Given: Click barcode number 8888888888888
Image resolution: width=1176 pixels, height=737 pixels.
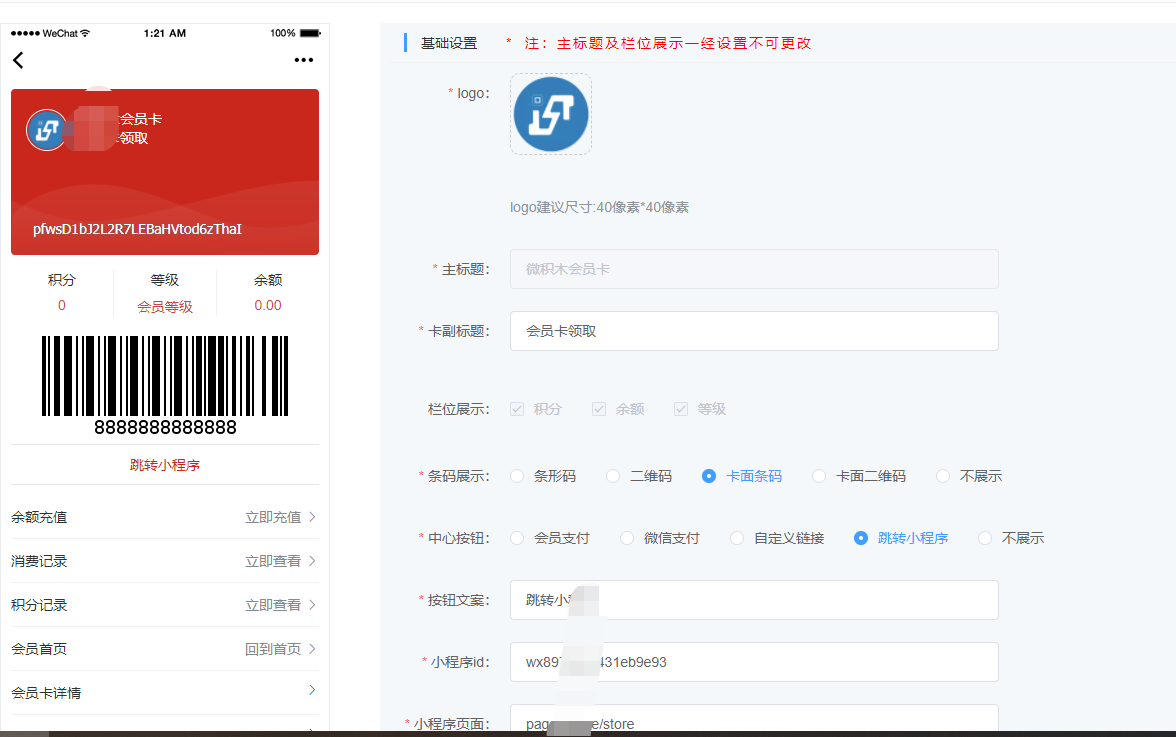Looking at the screenshot, I should (x=165, y=427).
